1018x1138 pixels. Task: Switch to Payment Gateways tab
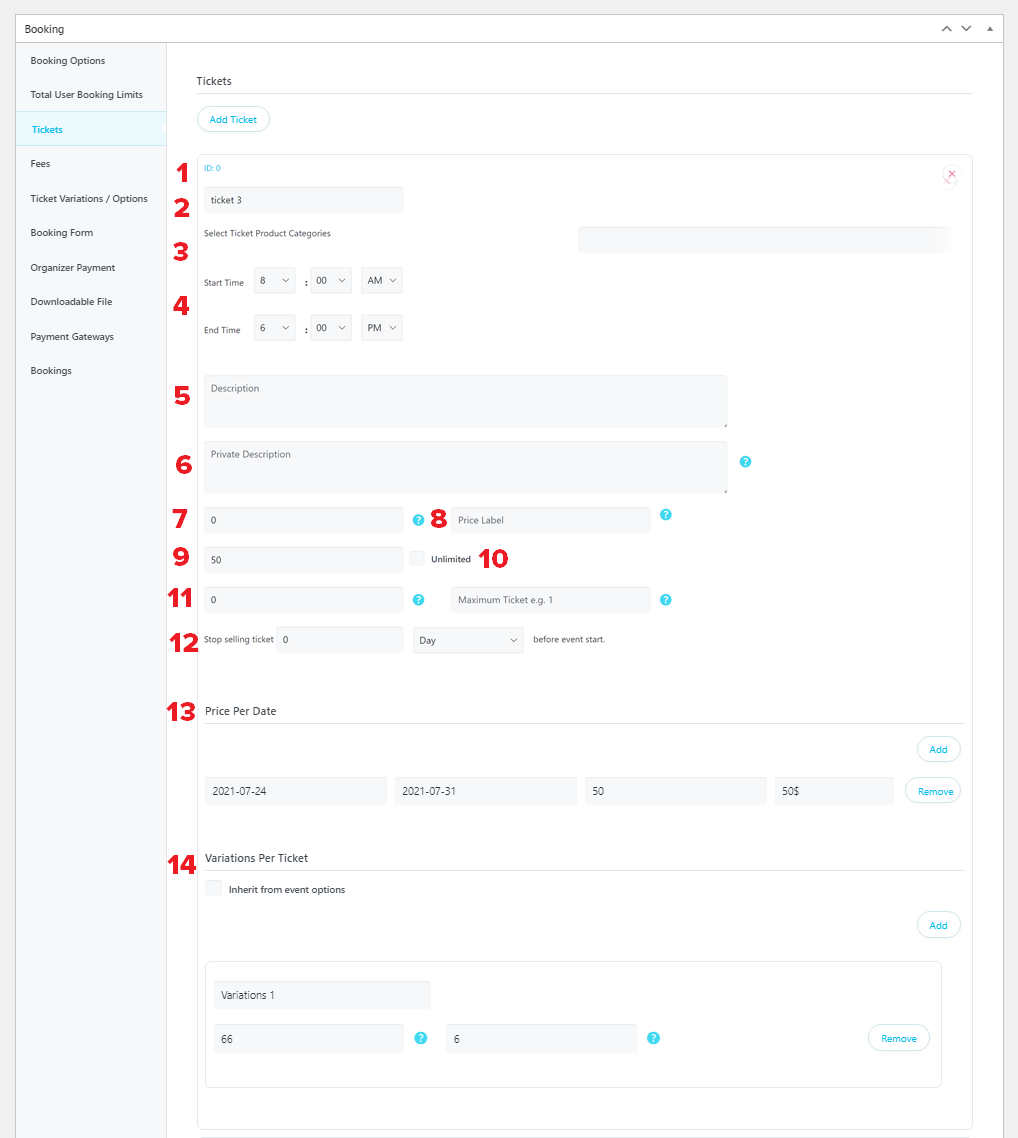coord(72,337)
